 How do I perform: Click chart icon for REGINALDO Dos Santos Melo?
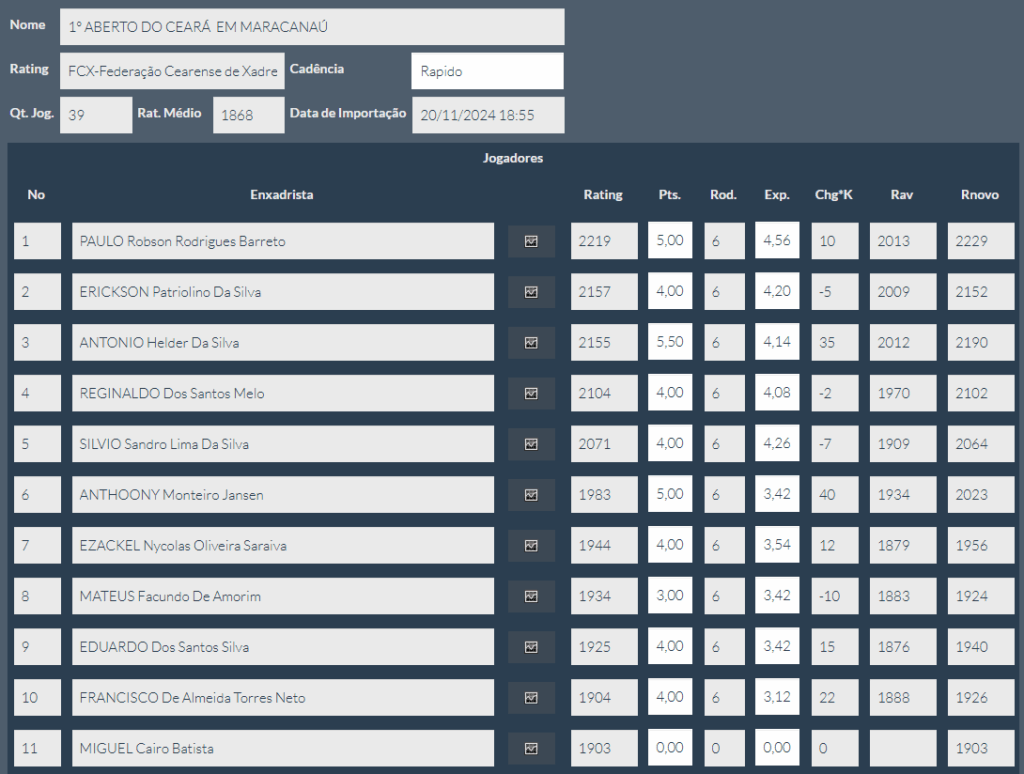[531, 393]
